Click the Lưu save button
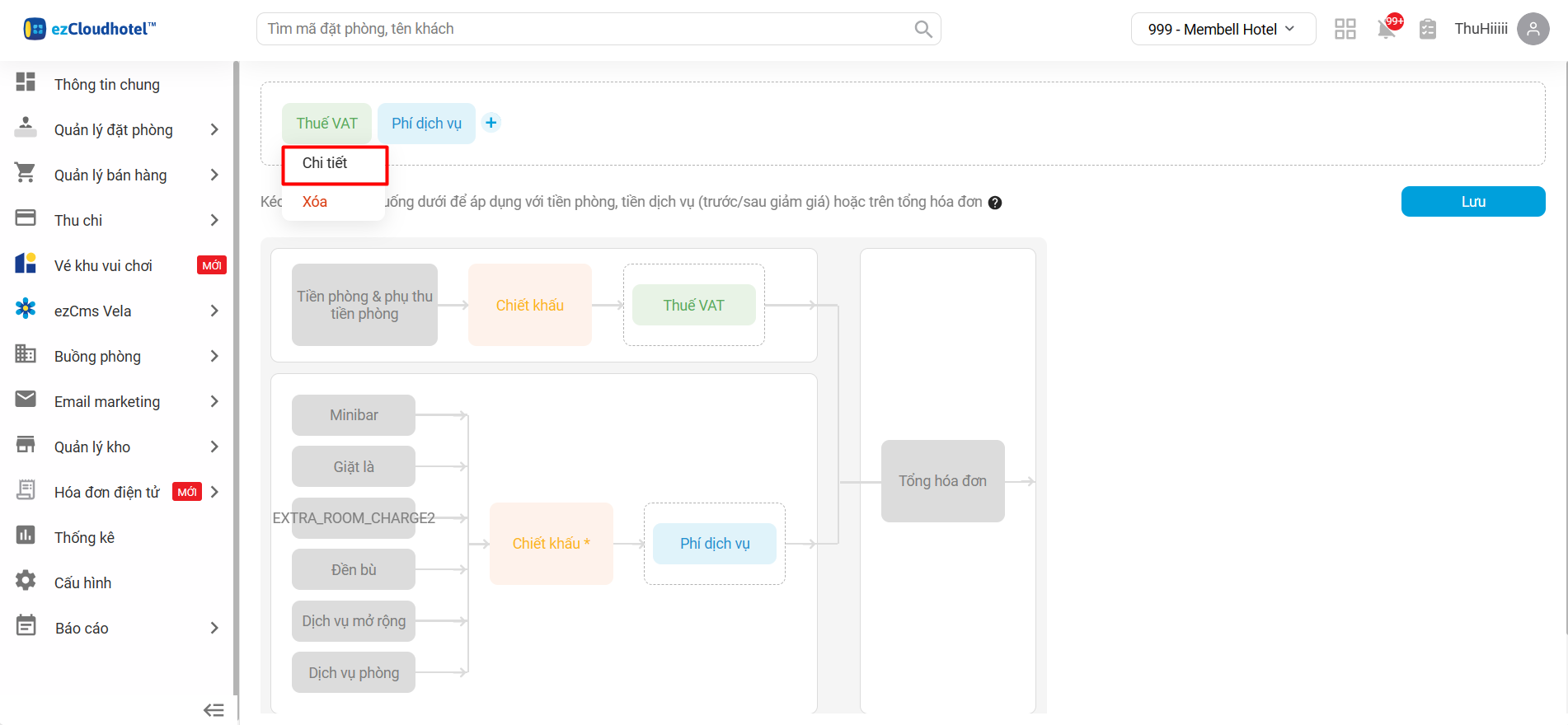This screenshot has width=1568, height=725. tap(1472, 202)
